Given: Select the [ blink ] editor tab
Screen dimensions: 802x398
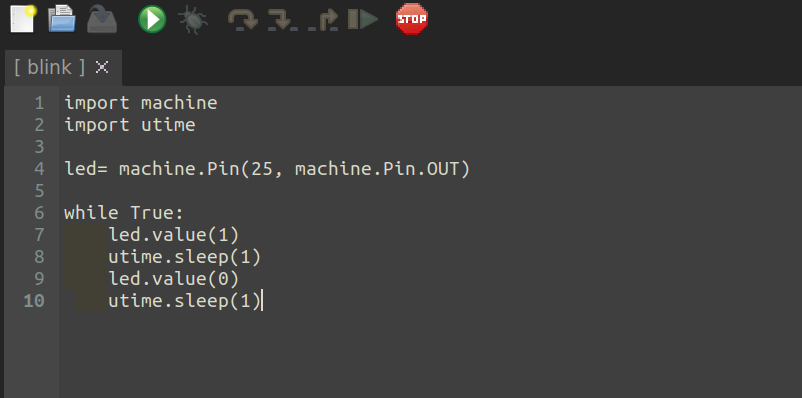Looking at the screenshot, I should [50, 67].
